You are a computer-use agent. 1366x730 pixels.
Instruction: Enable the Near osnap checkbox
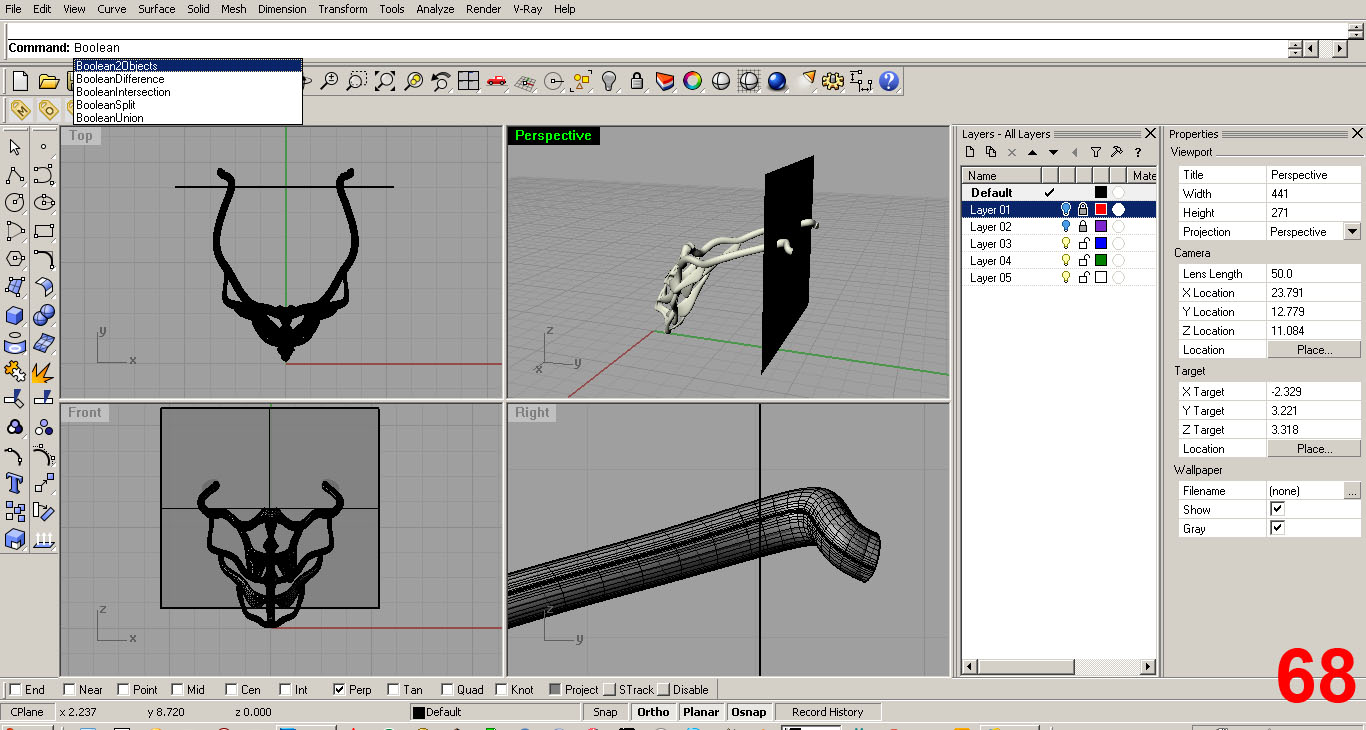coord(69,689)
